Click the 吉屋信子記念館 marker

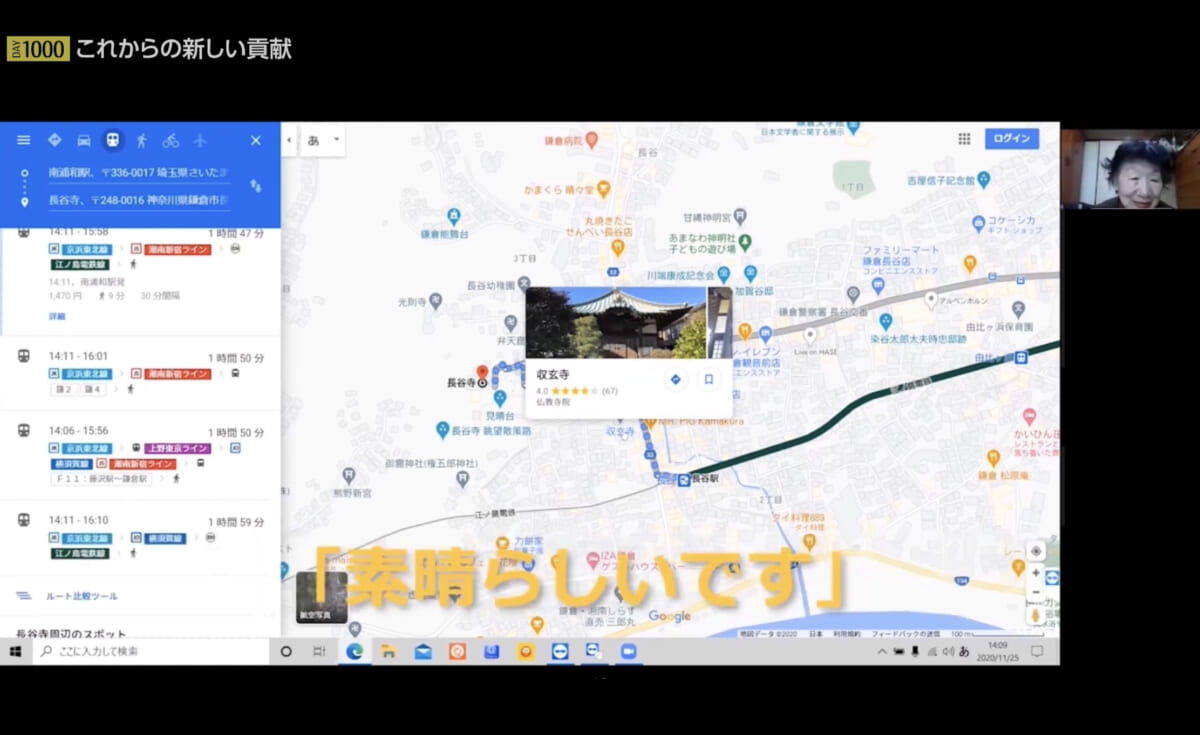click(x=983, y=180)
